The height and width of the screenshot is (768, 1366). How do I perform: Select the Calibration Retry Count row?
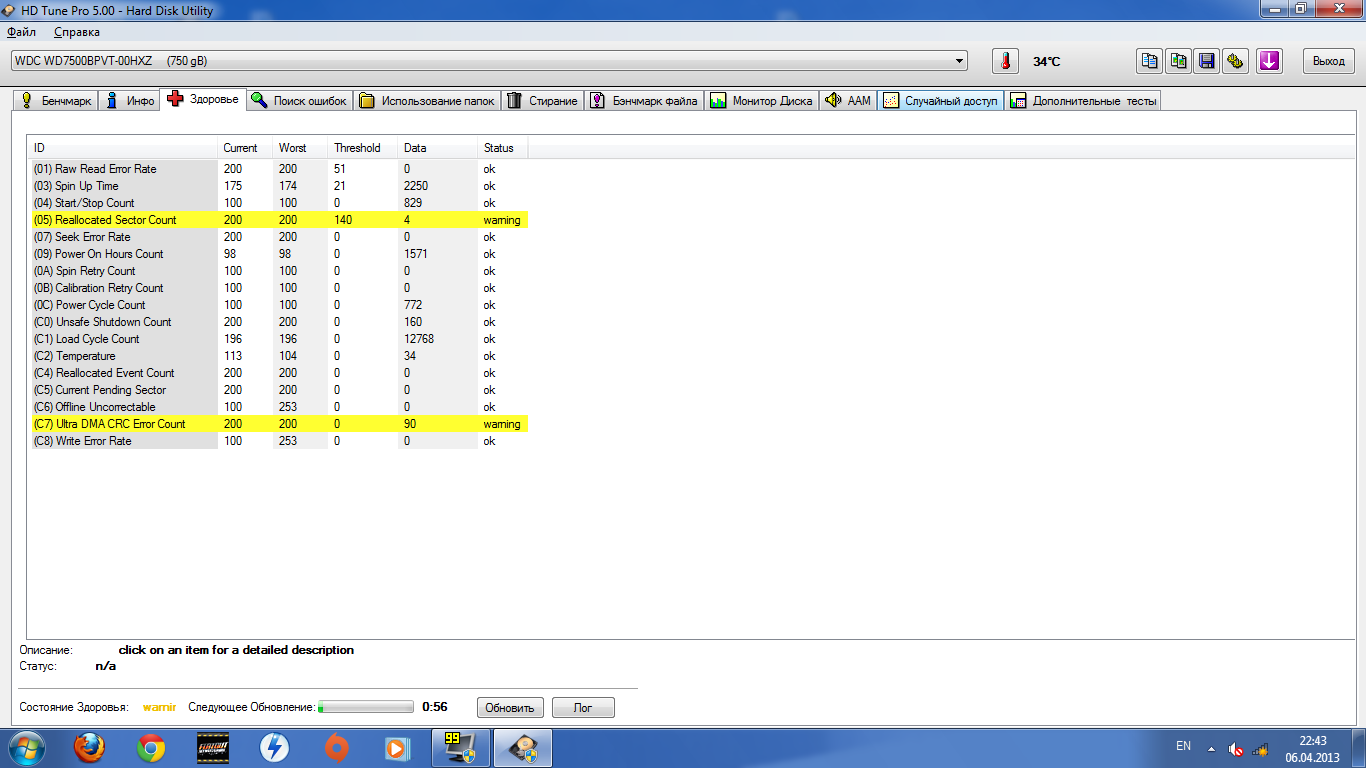pyautogui.click(x=279, y=288)
